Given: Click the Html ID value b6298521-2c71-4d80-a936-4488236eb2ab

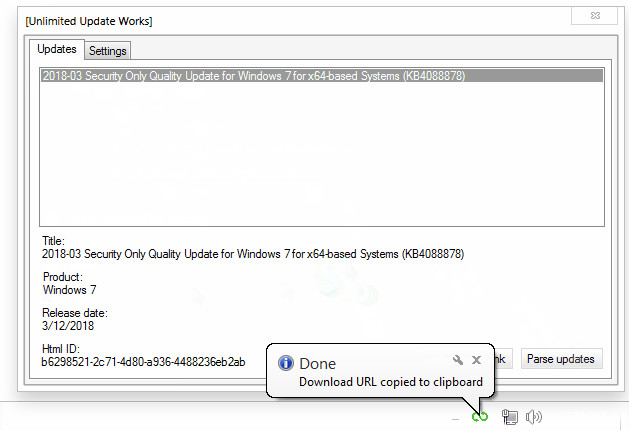Looking at the screenshot, I should tap(143, 362).
